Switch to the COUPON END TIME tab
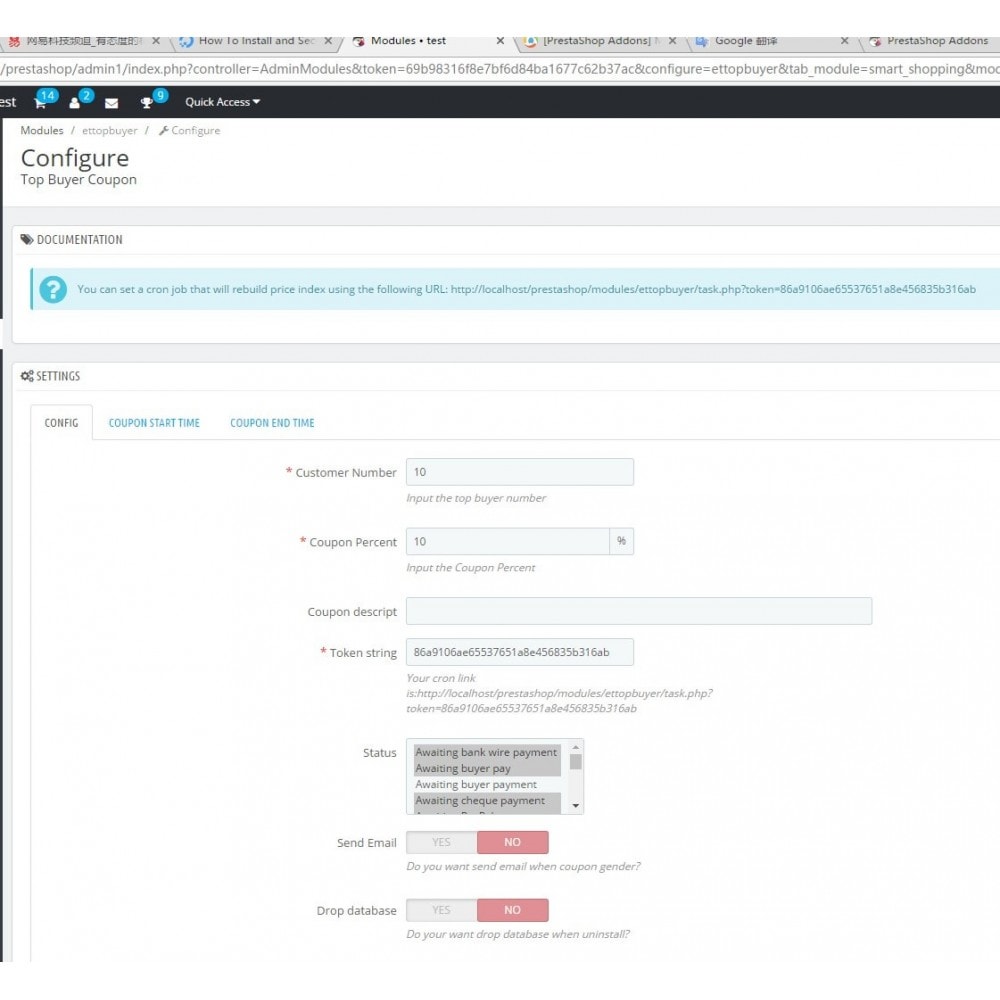This screenshot has width=1000, height=1000. (272, 423)
